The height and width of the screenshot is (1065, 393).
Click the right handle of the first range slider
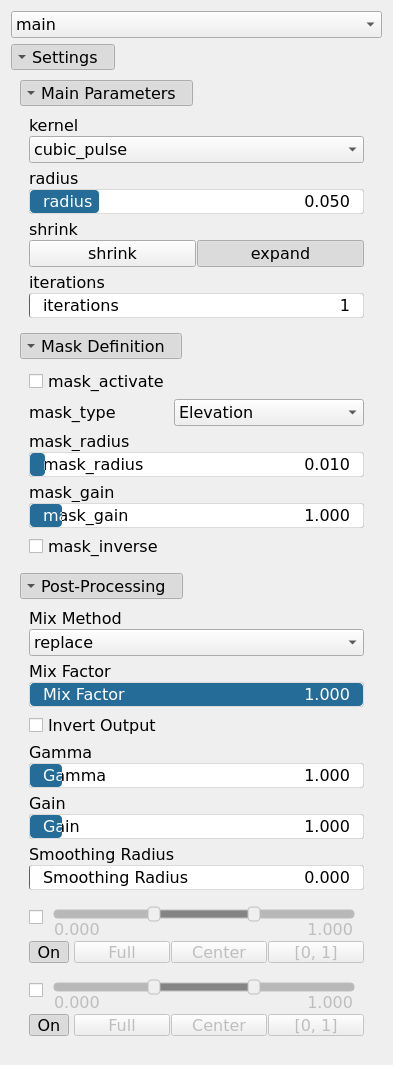tap(254, 914)
